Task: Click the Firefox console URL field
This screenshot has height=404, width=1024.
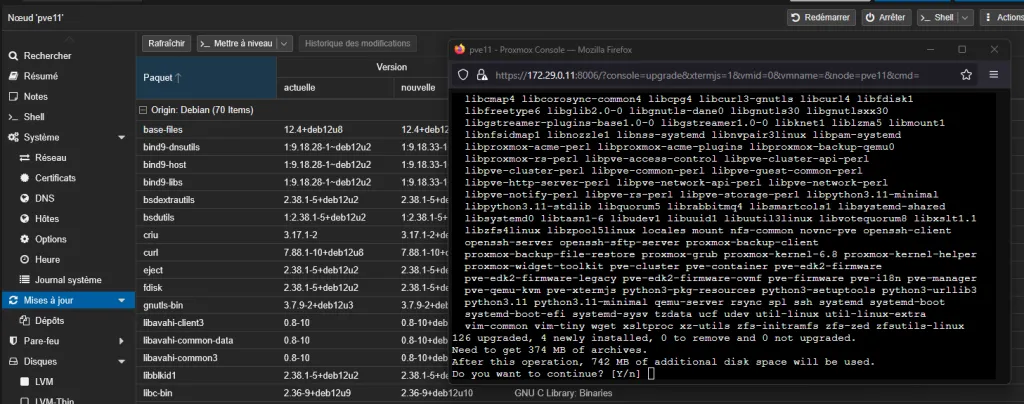Action: (720, 75)
